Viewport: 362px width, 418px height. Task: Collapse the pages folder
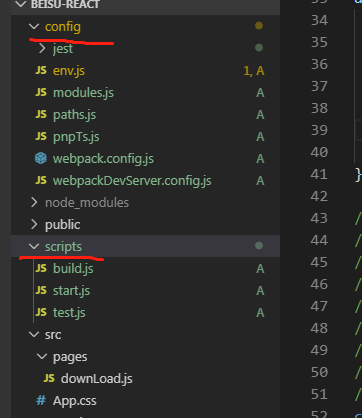pyautogui.click(x=42, y=356)
